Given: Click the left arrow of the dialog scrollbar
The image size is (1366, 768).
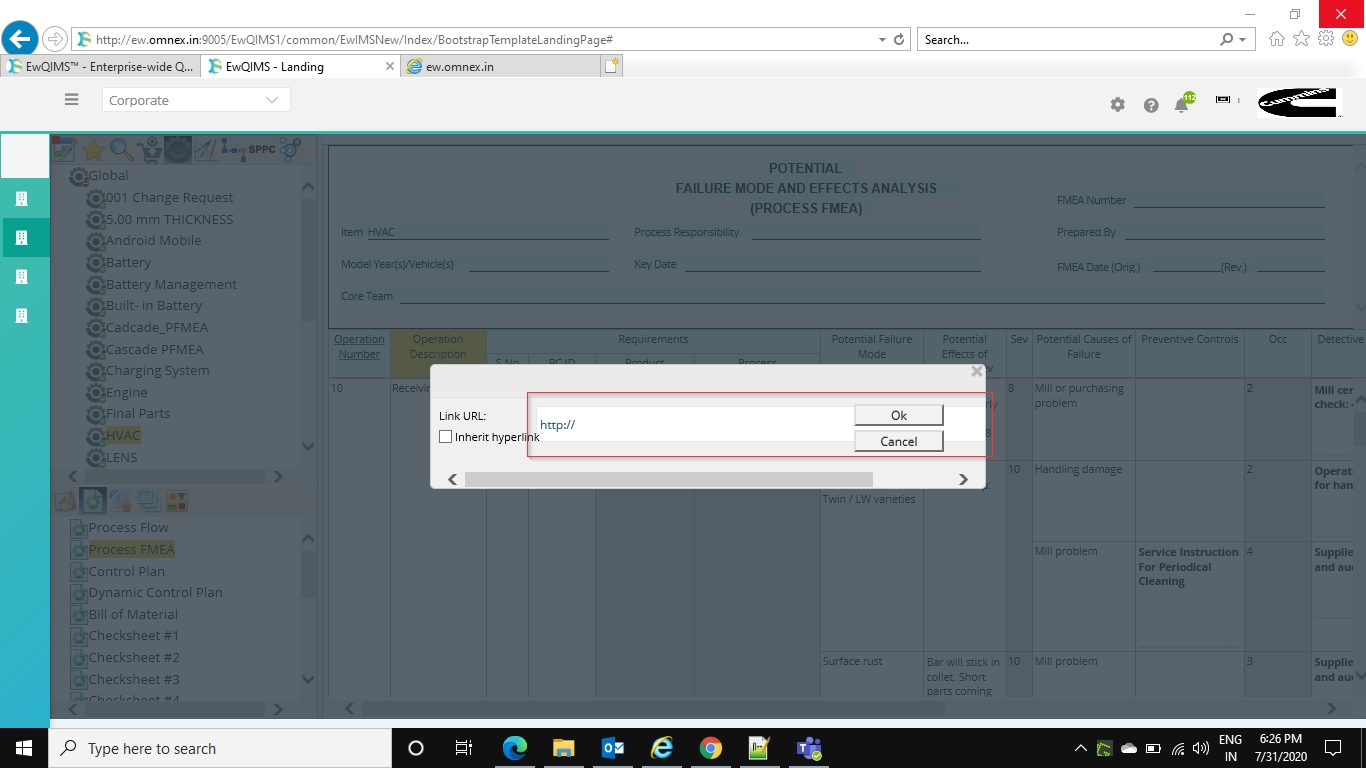Looking at the screenshot, I should click(453, 480).
